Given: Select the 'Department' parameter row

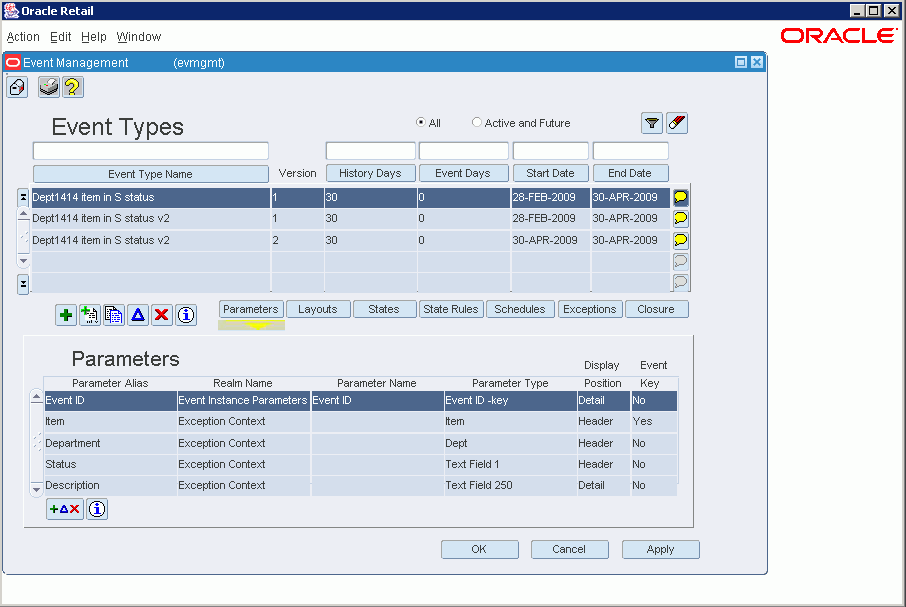Looking at the screenshot, I should click(x=361, y=444).
